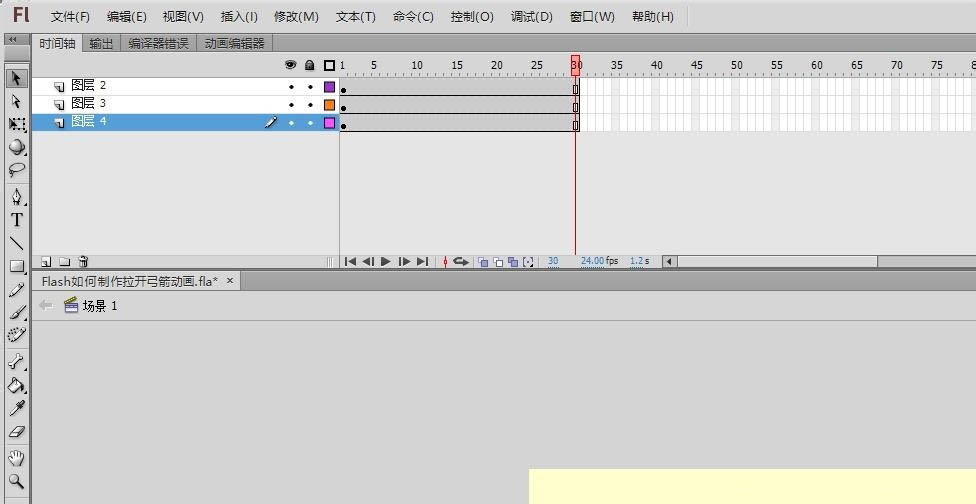Open the 控制(O) menu

[472, 17]
